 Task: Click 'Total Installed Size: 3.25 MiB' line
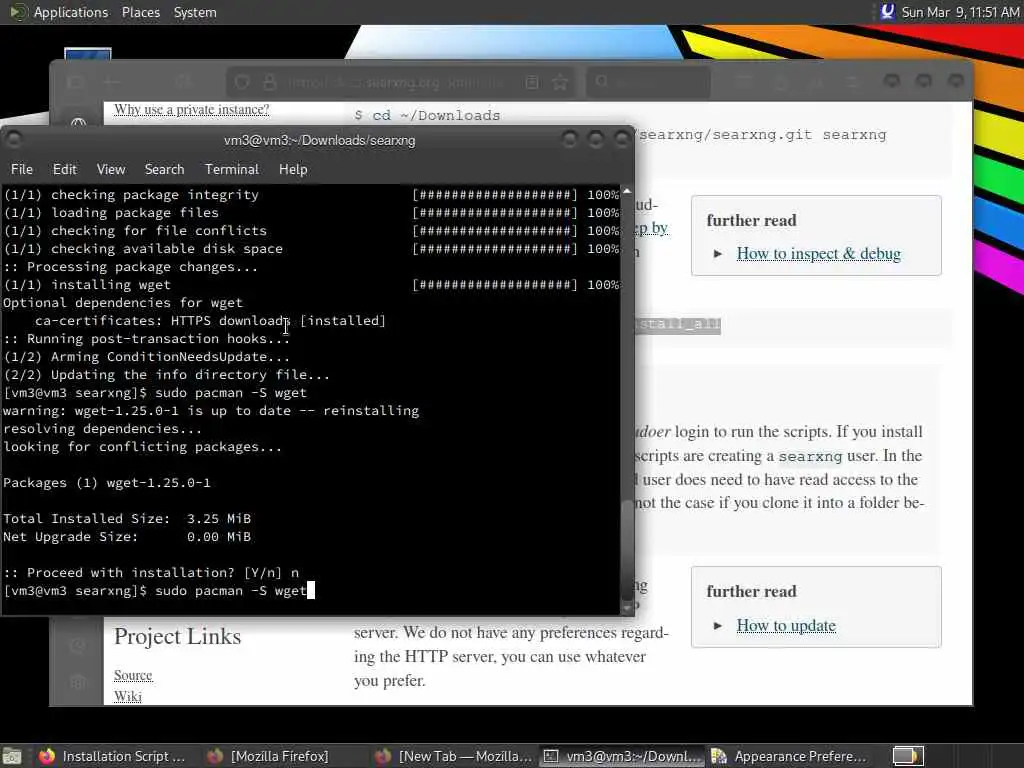[x=127, y=519]
